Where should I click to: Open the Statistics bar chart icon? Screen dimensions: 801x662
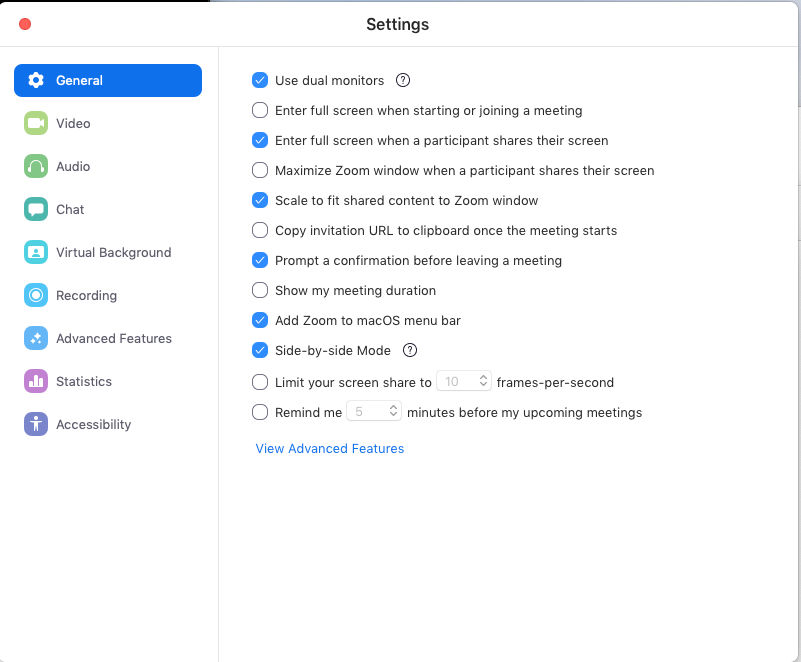36,382
